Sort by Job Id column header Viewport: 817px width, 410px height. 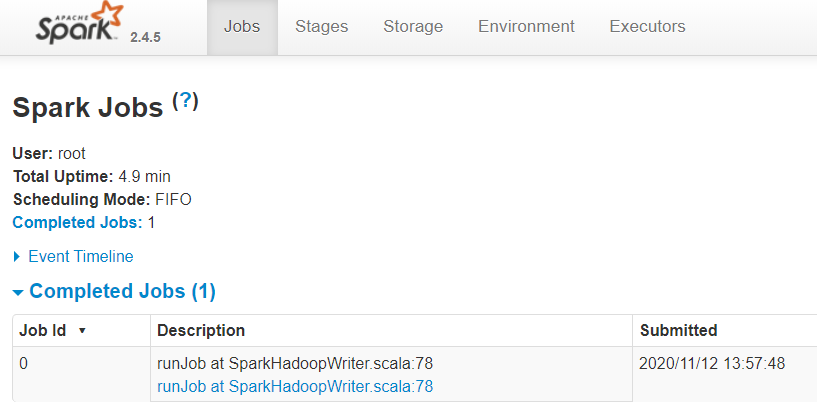click(x=42, y=330)
